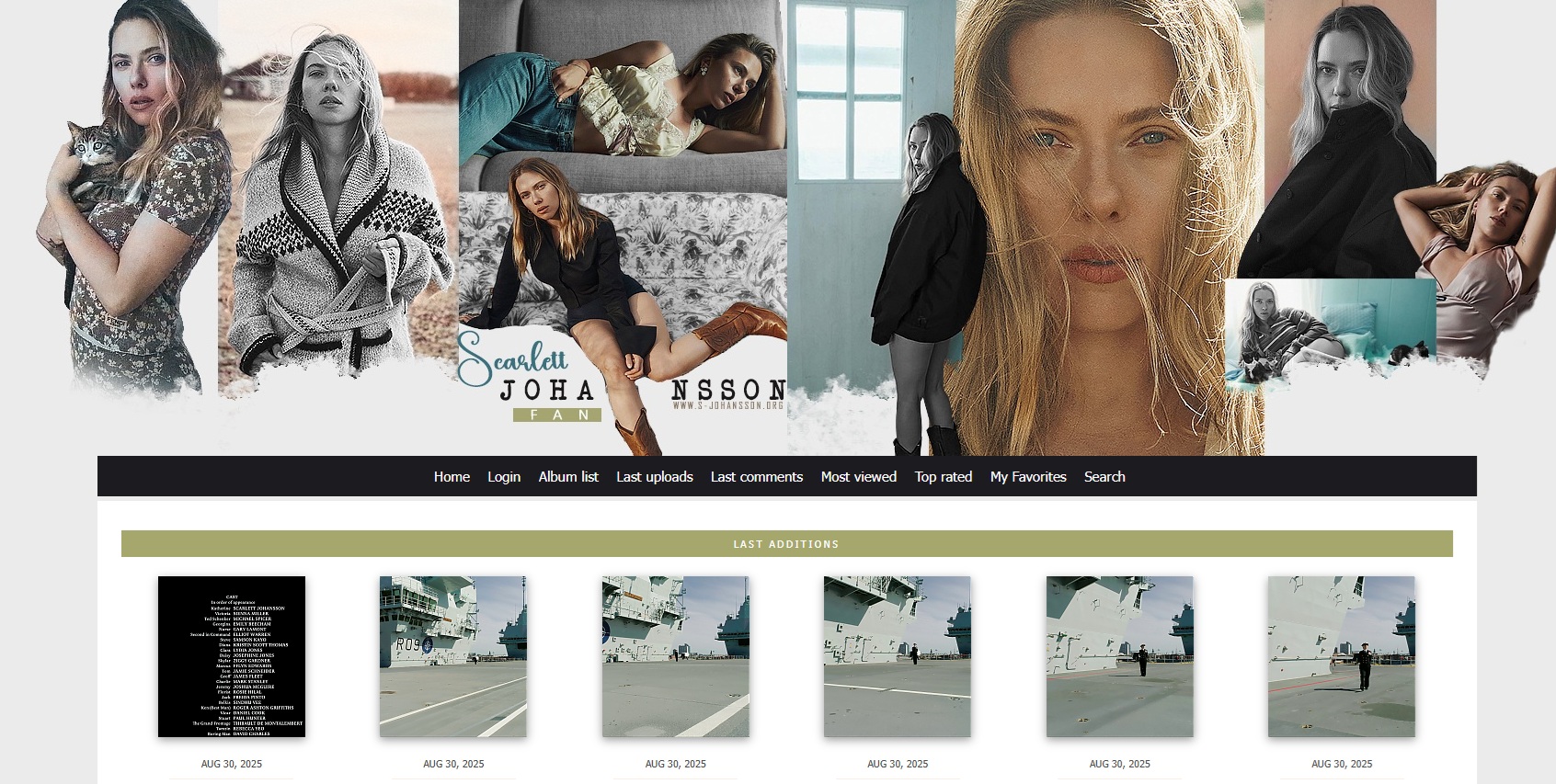
Task: Browse Top rated images
Action: pos(943,477)
